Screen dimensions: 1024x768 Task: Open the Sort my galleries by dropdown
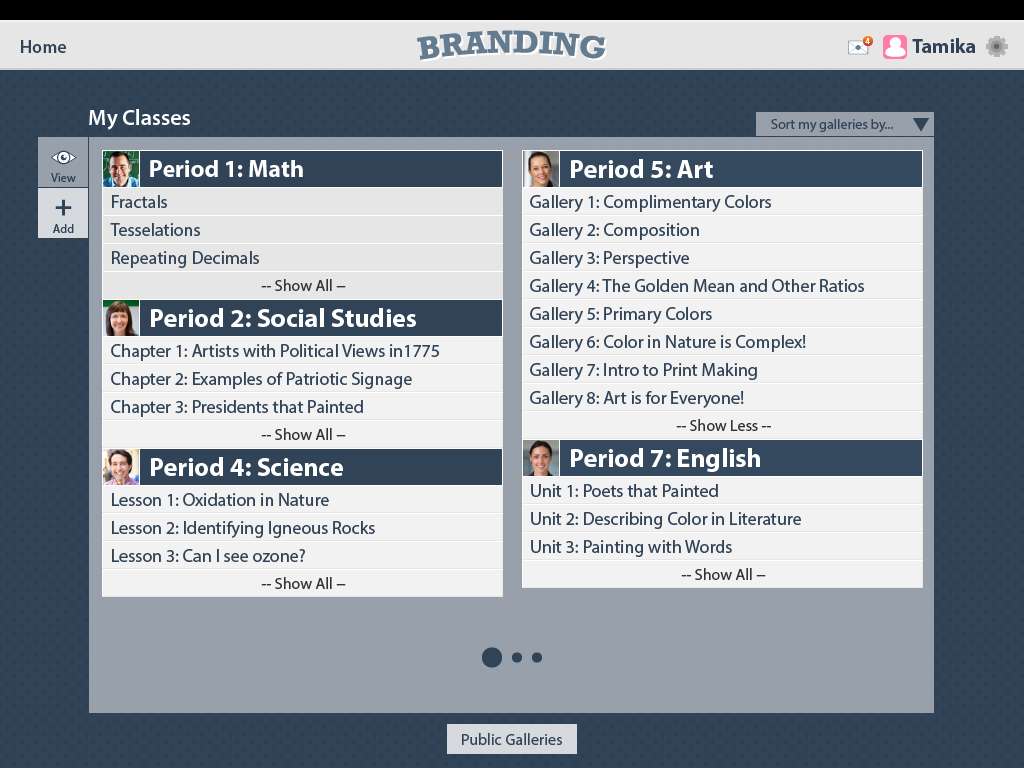(845, 125)
